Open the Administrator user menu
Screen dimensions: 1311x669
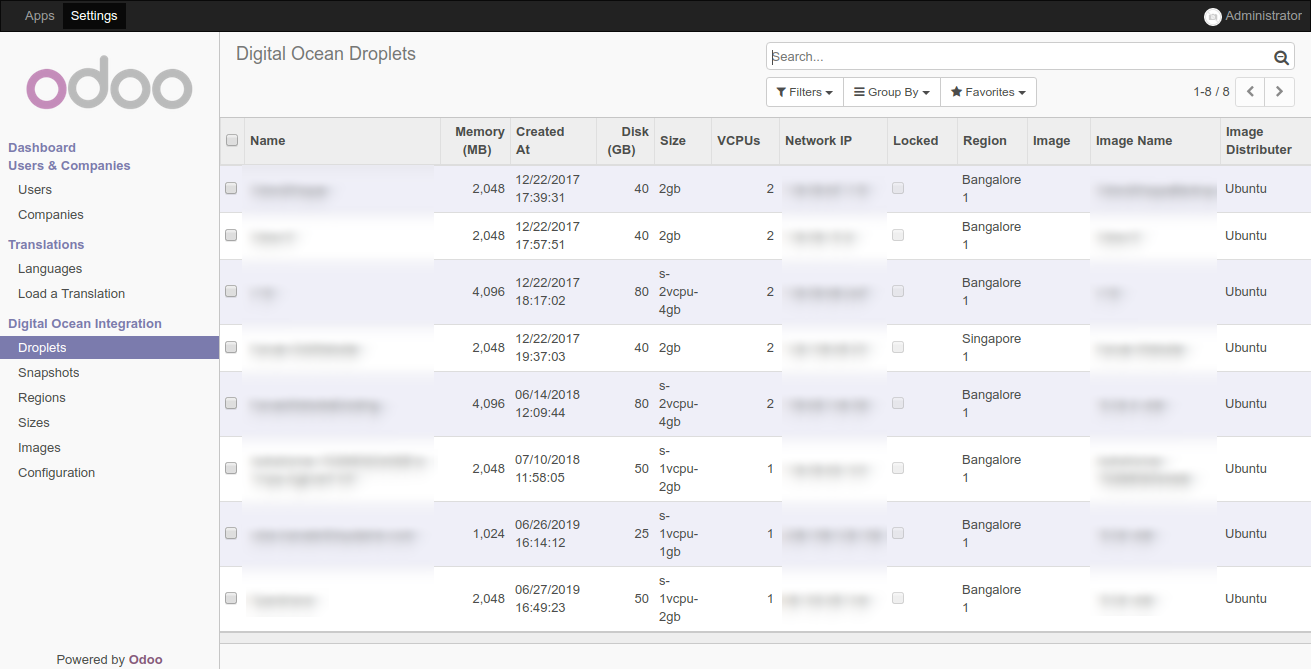click(x=1253, y=16)
